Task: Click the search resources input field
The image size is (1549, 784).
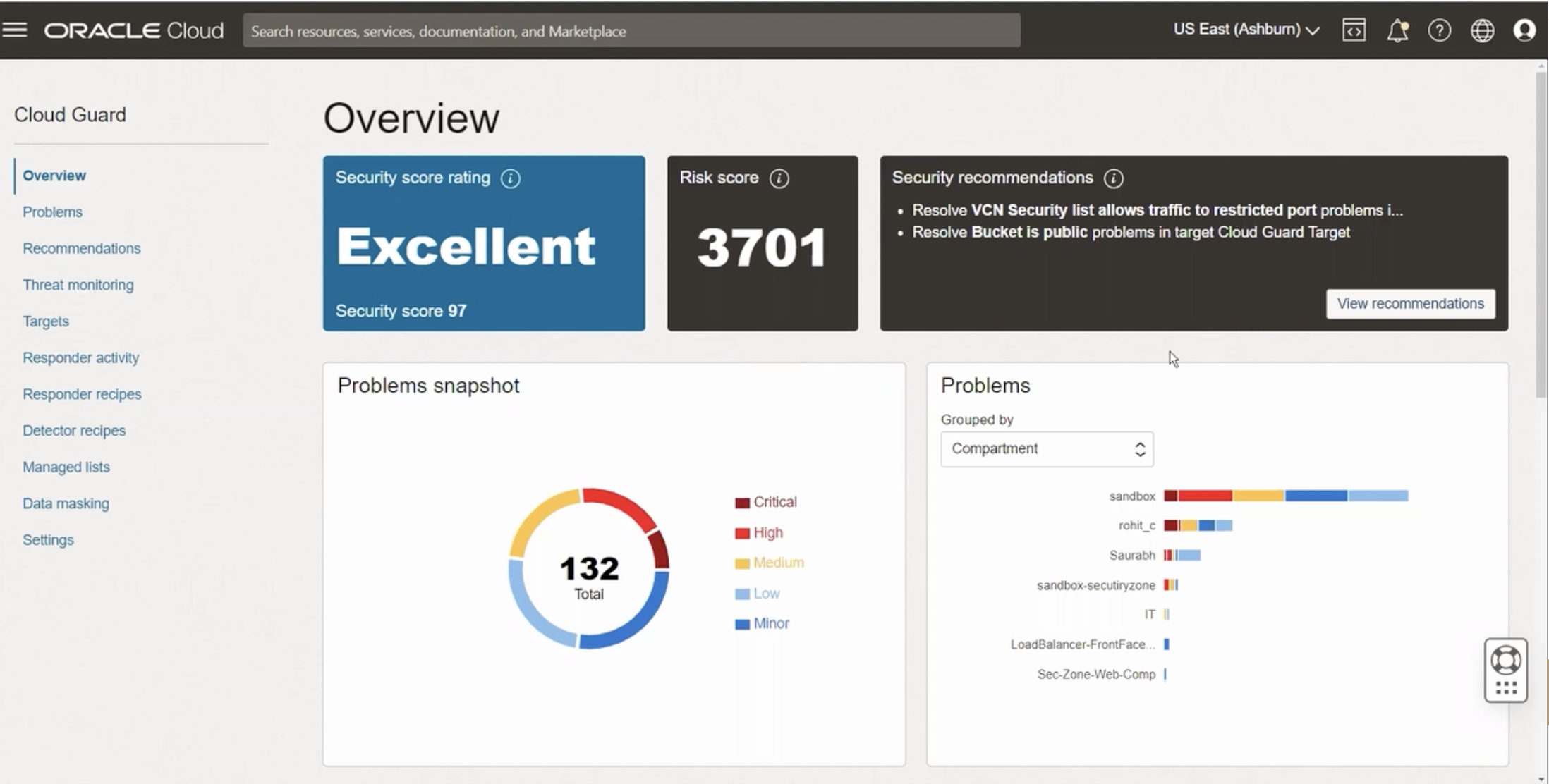Action: pyautogui.click(x=631, y=31)
